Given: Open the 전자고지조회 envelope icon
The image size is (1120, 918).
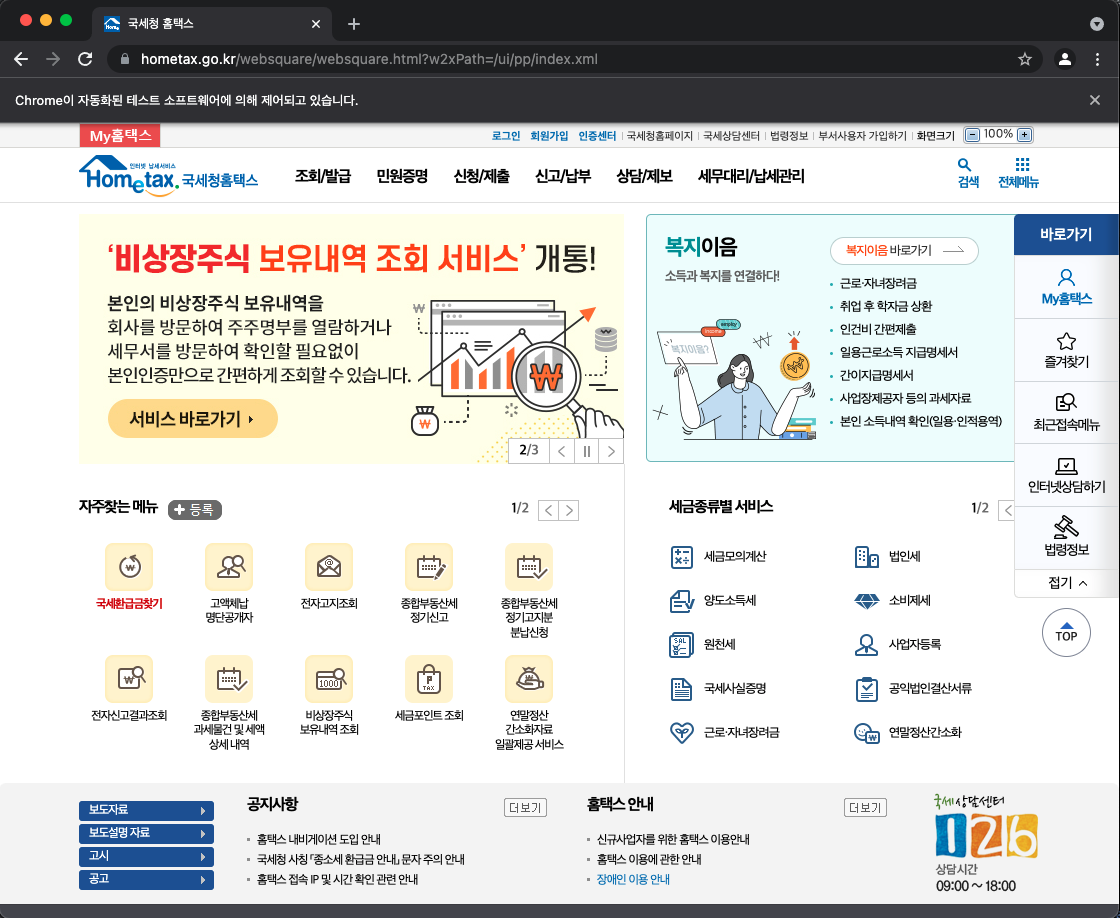Looking at the screenshot, I should [x=329, y=567].
